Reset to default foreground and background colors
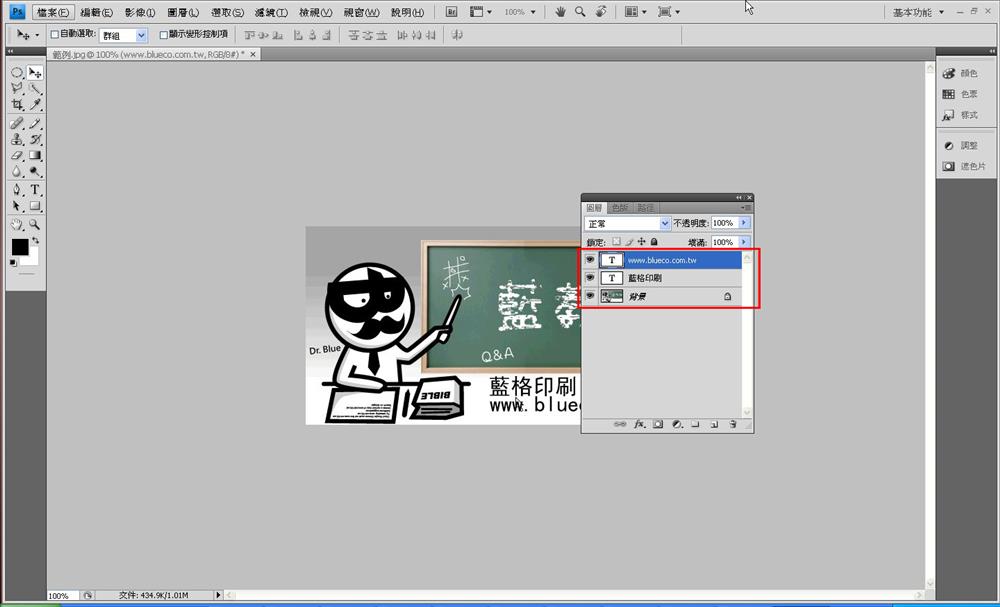 [13, 262]
